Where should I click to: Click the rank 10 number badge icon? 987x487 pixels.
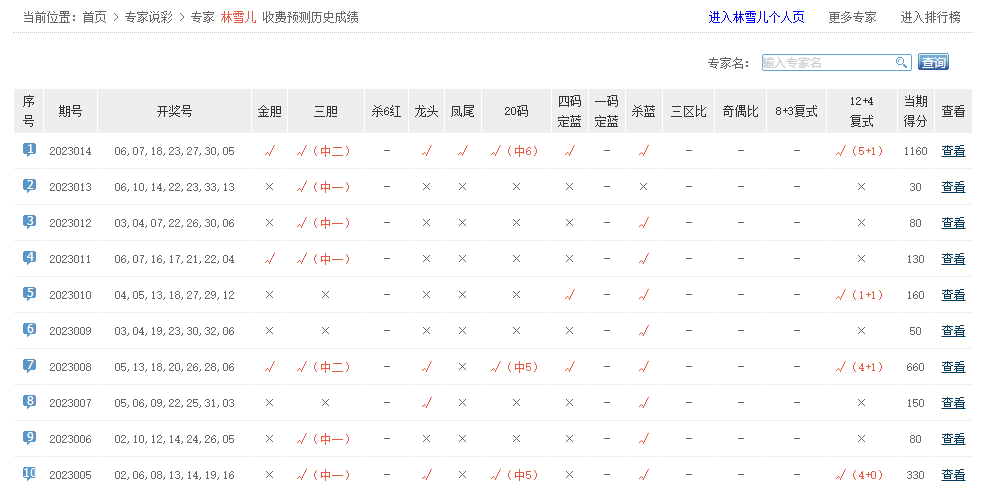(x=29, y=474)
